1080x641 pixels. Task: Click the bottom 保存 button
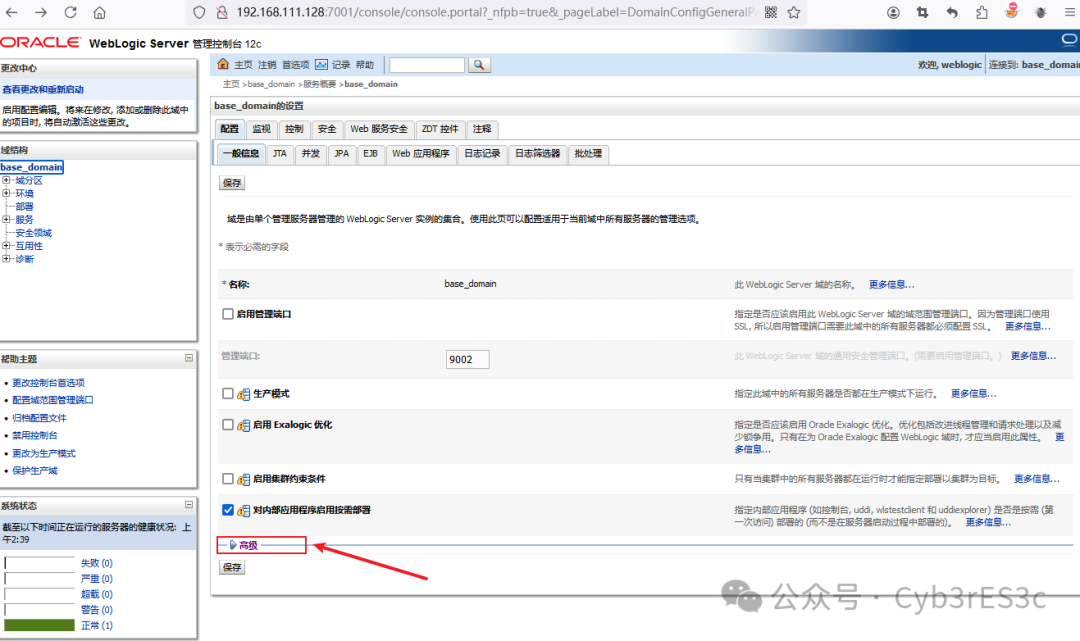coord(232,567)
